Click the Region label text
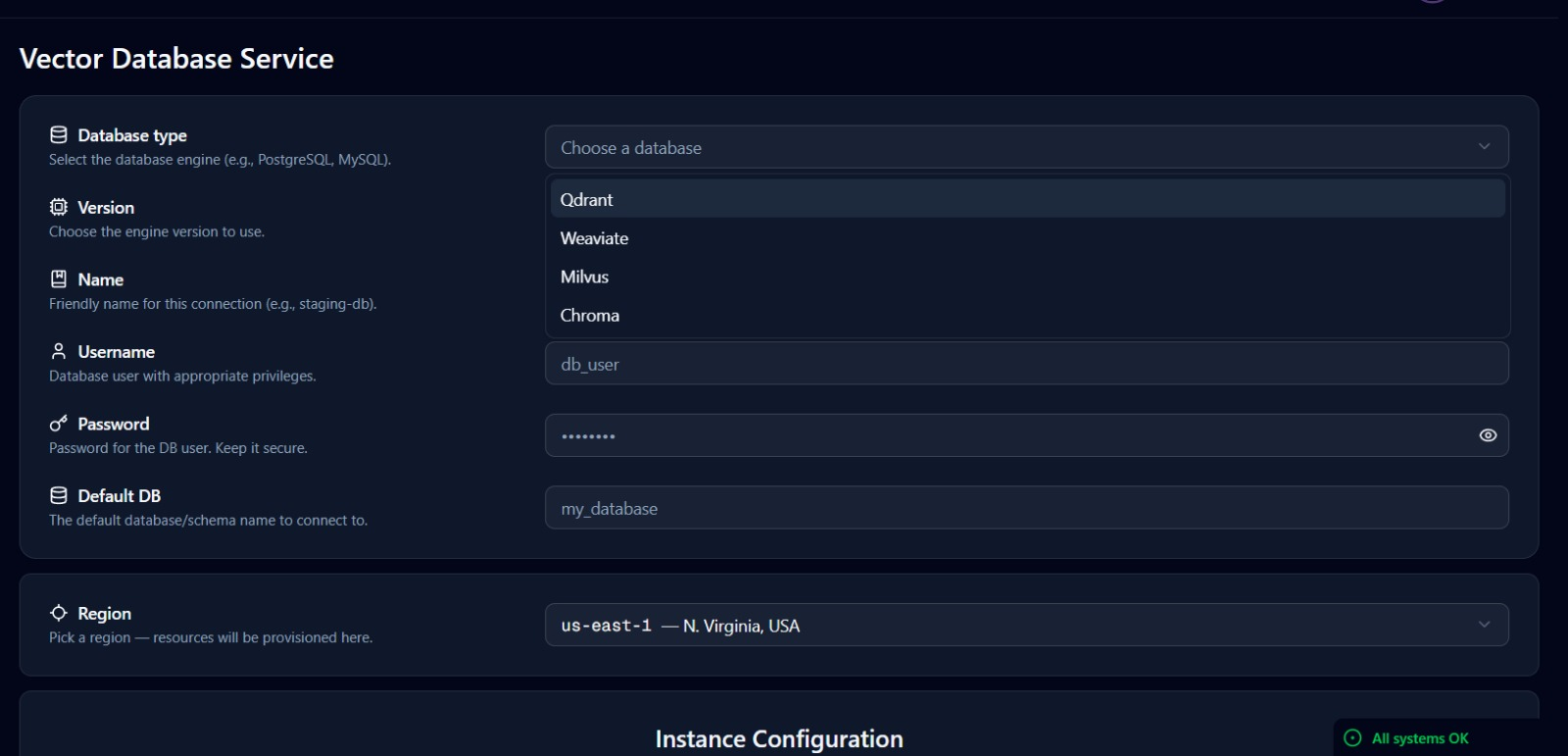Screen dimensions: 1568x756 [105, 614]
